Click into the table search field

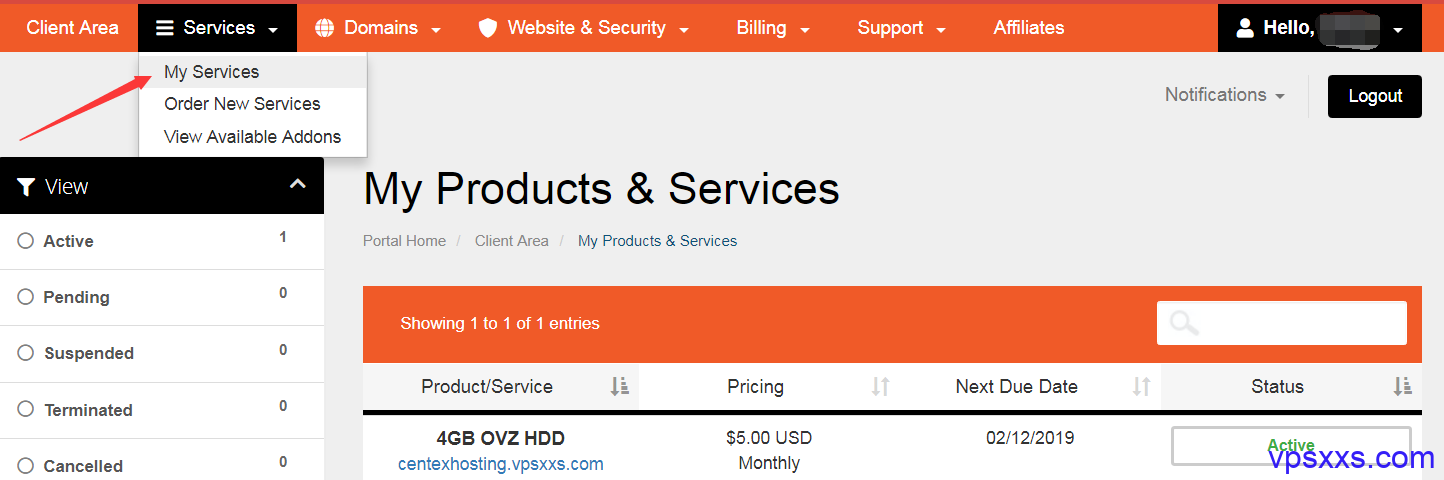point(1282,323)
